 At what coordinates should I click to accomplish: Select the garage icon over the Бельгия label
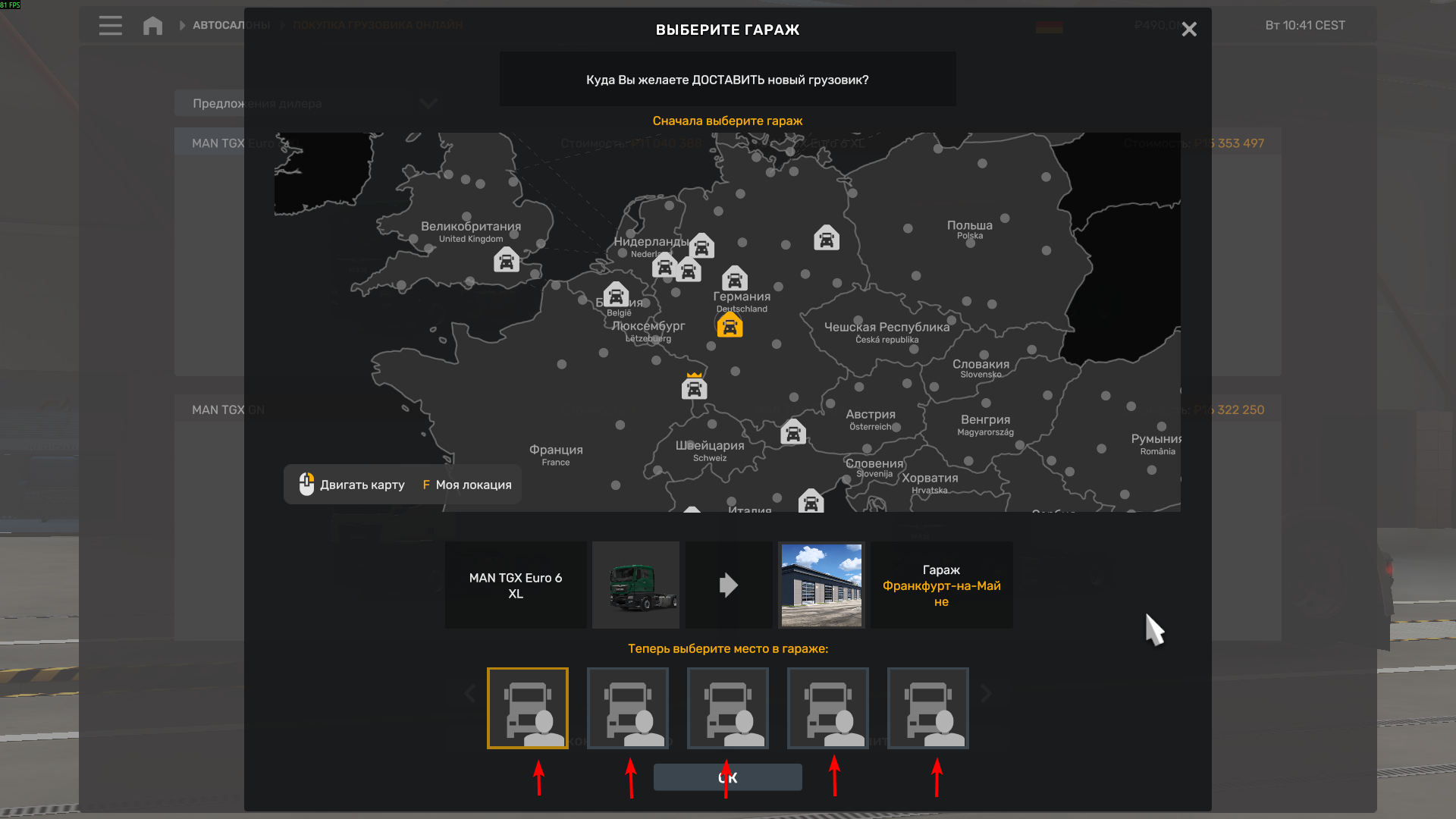pos(616,294)
